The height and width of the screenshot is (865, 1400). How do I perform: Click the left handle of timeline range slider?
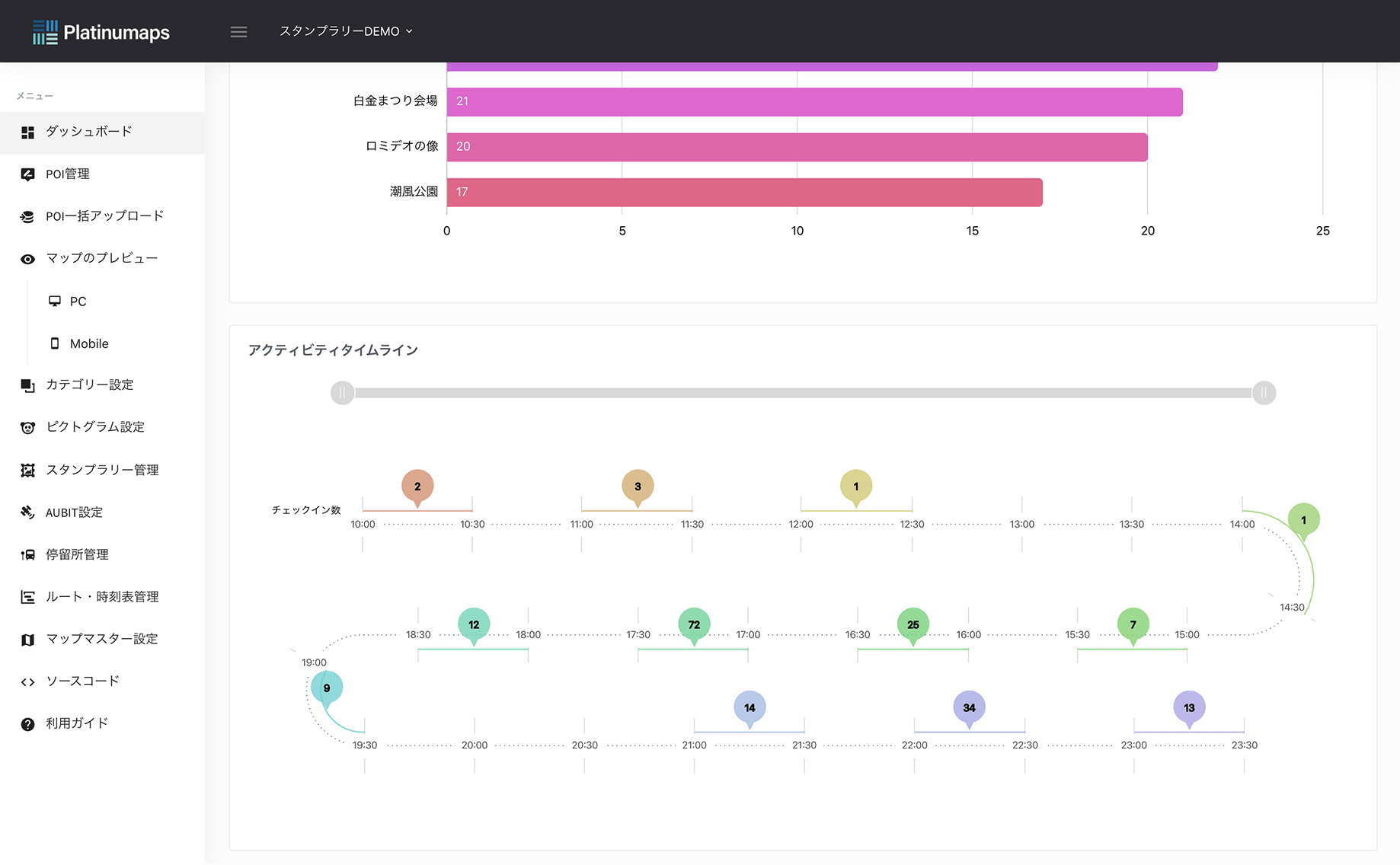coord(343,393)
